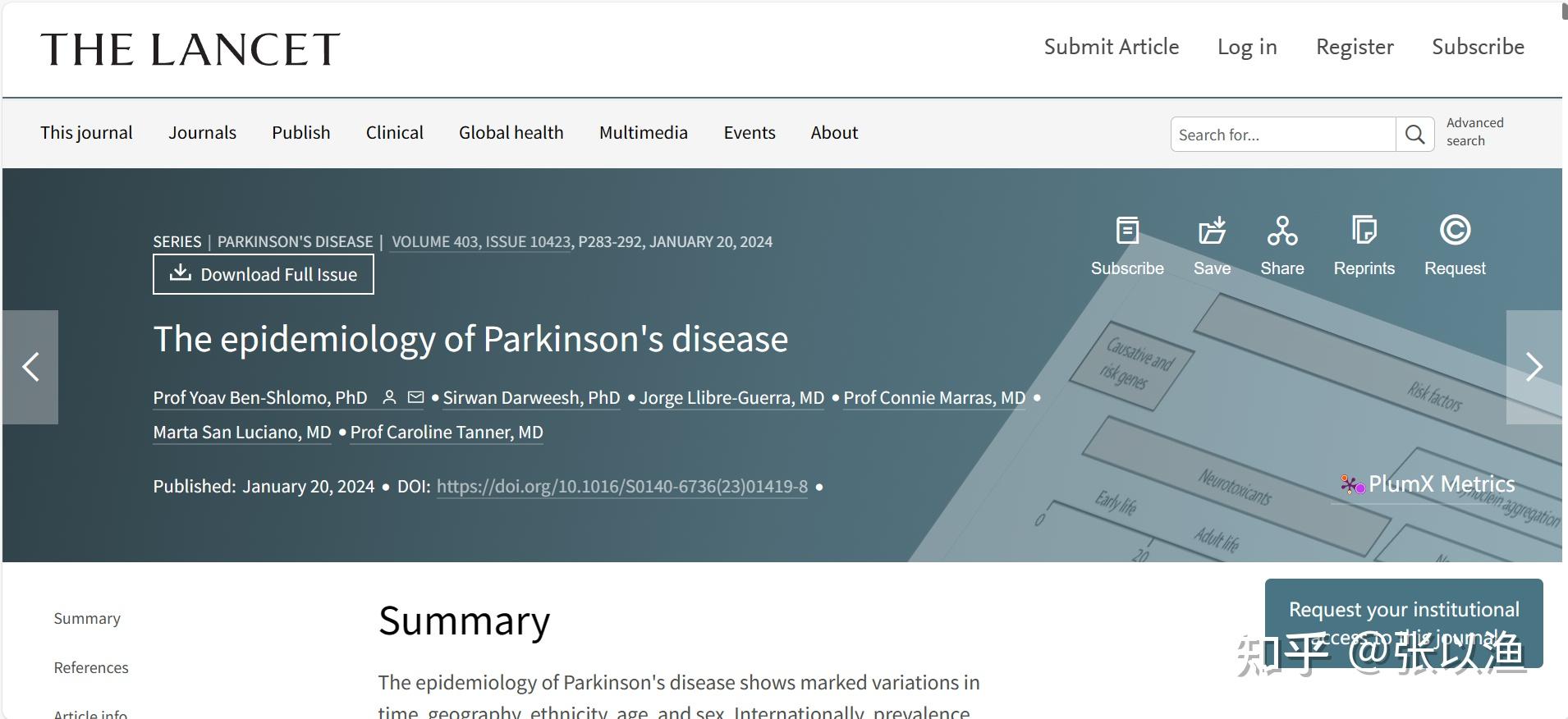The height and width of the screenshot is (719, 1568).
Task: Open the Publish menu
Action: click(301, 132)
